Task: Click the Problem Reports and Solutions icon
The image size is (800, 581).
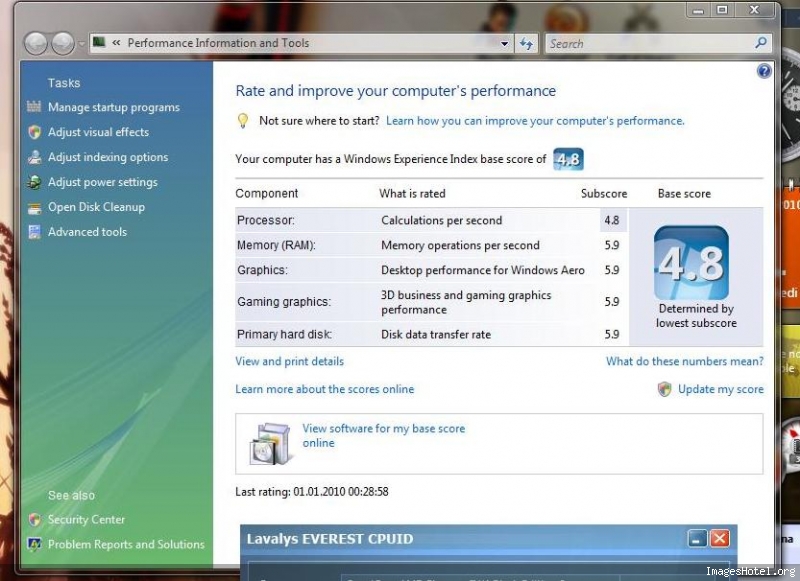Action: tap(35, 544)
